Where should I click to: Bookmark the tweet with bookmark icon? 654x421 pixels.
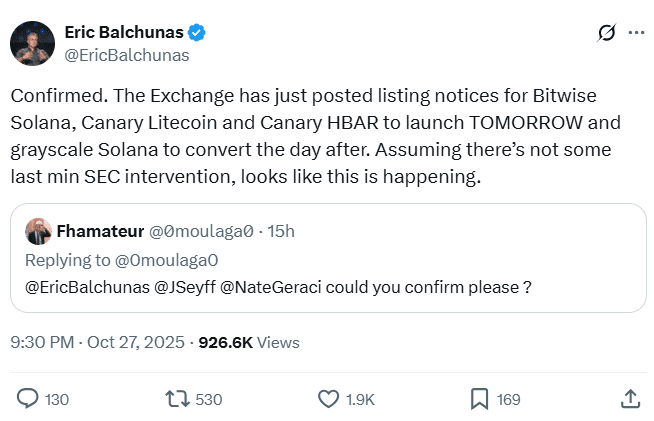[x=479, y=399]
